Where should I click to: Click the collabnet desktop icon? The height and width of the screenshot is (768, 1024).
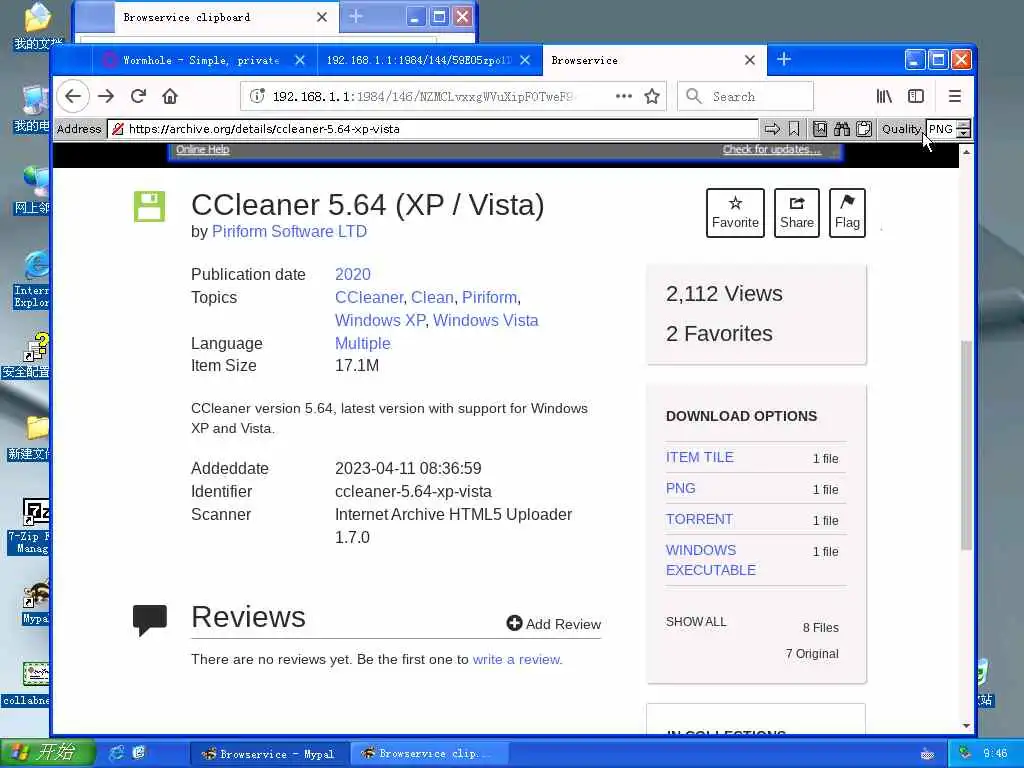click(x=27, y=684)
